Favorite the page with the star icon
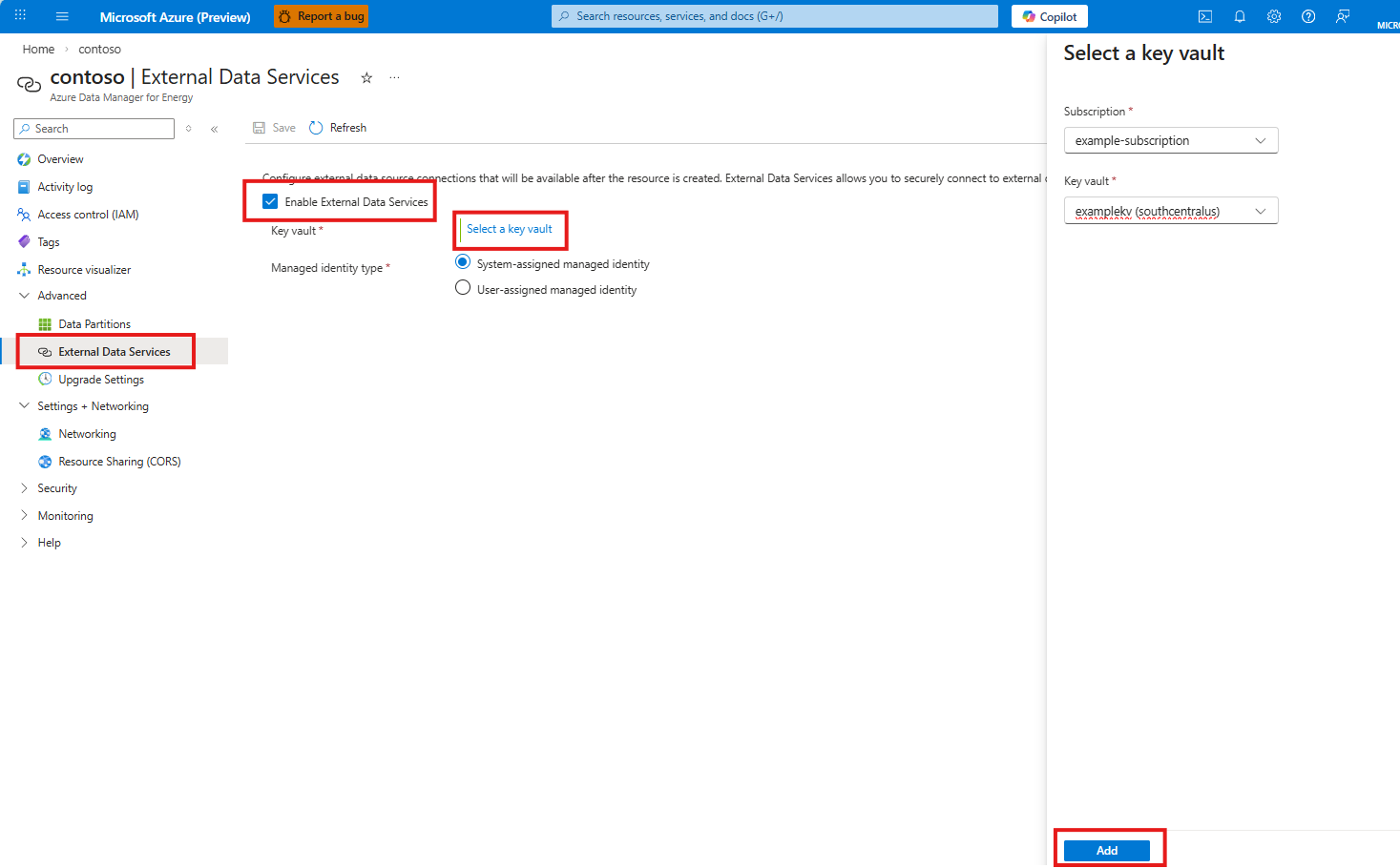This screenshot has height=868, width=1400. pyautogui.click(x=366, y=78)
